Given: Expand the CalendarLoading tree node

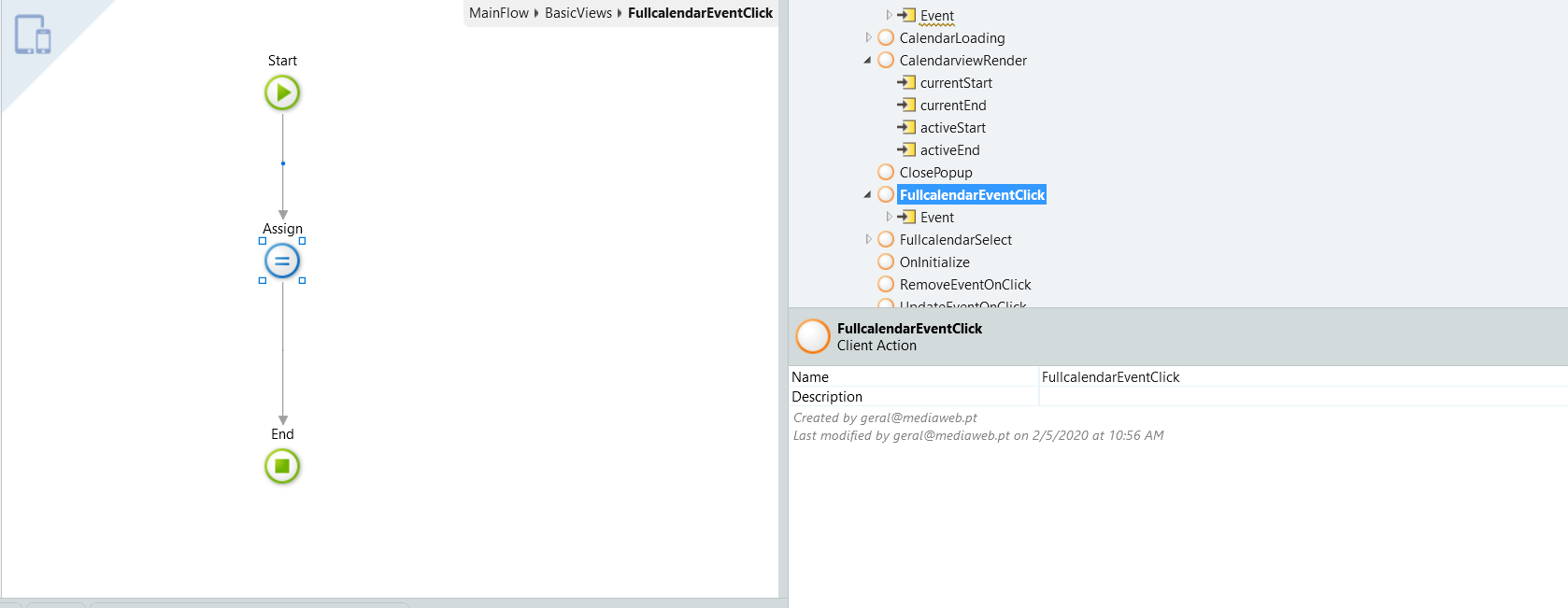Looking at the screenshot, I should [x=868, y=38].
